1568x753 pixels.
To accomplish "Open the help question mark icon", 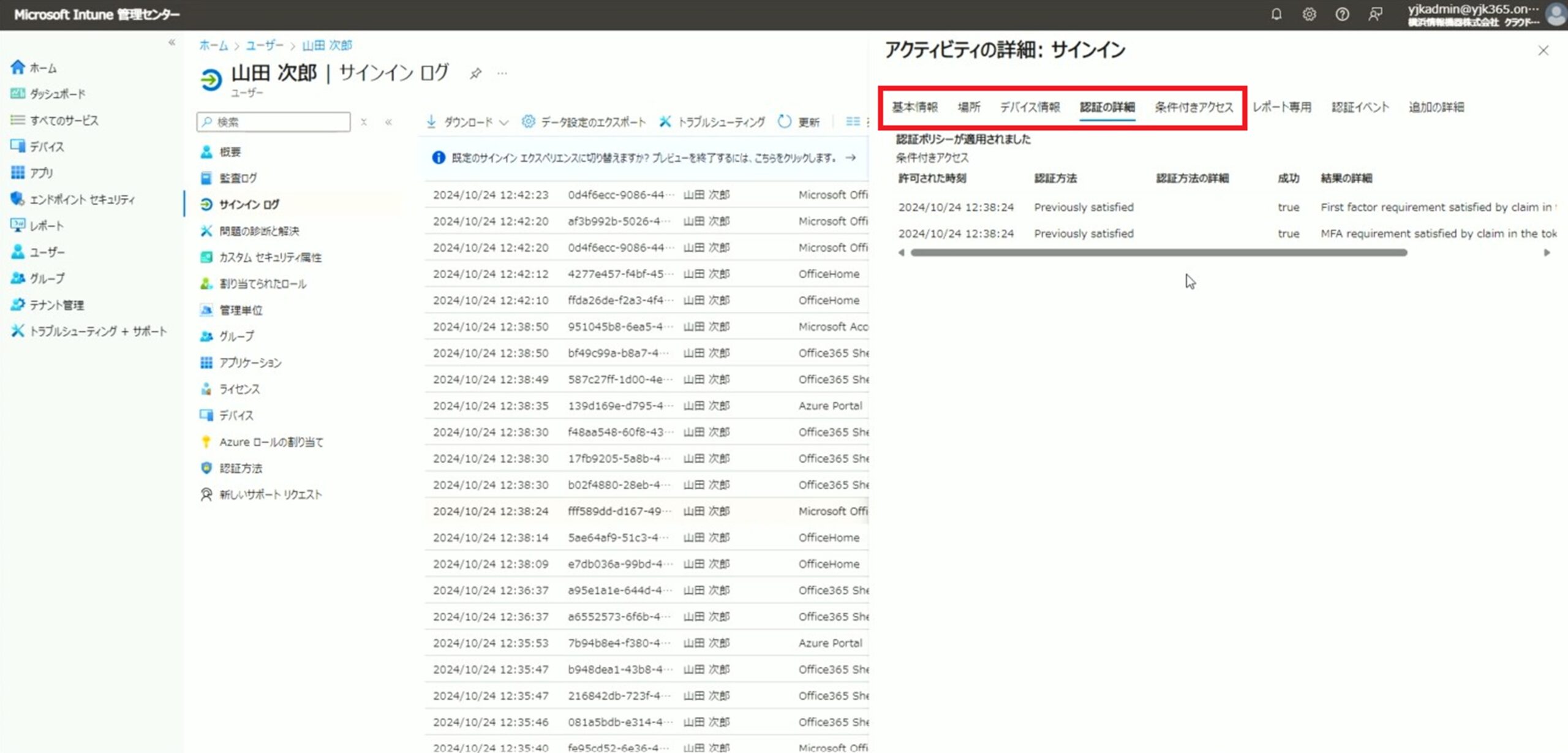I will (1342, 14).
